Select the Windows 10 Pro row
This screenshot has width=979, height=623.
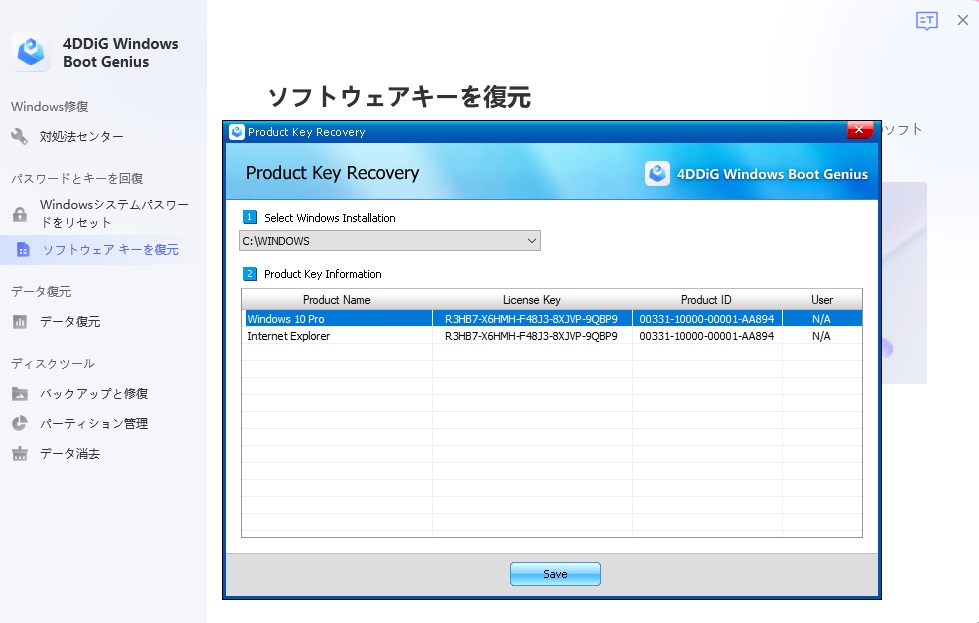pyautogui.click(x=552, y=318)
